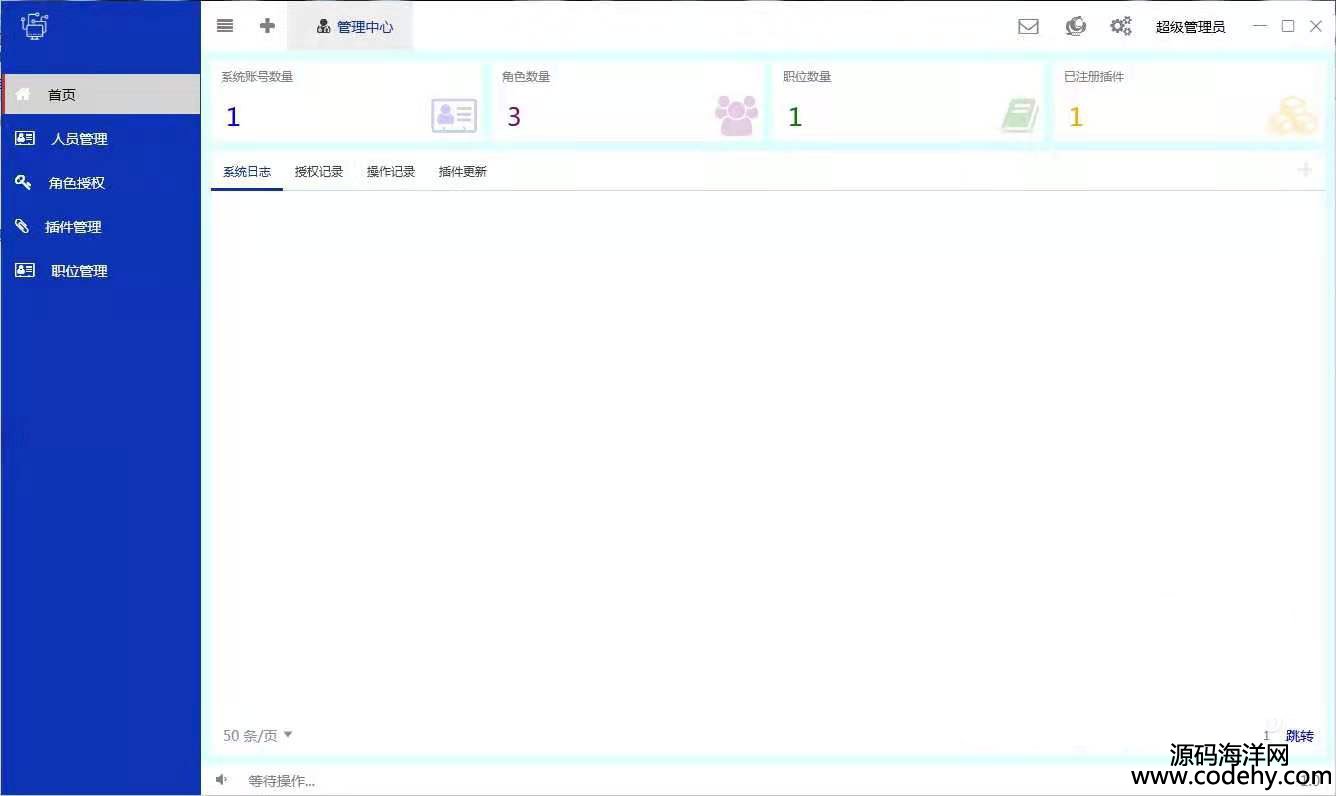Open 人员管理 in the sidebar
1336x796 pixels.
pos(79,139)
